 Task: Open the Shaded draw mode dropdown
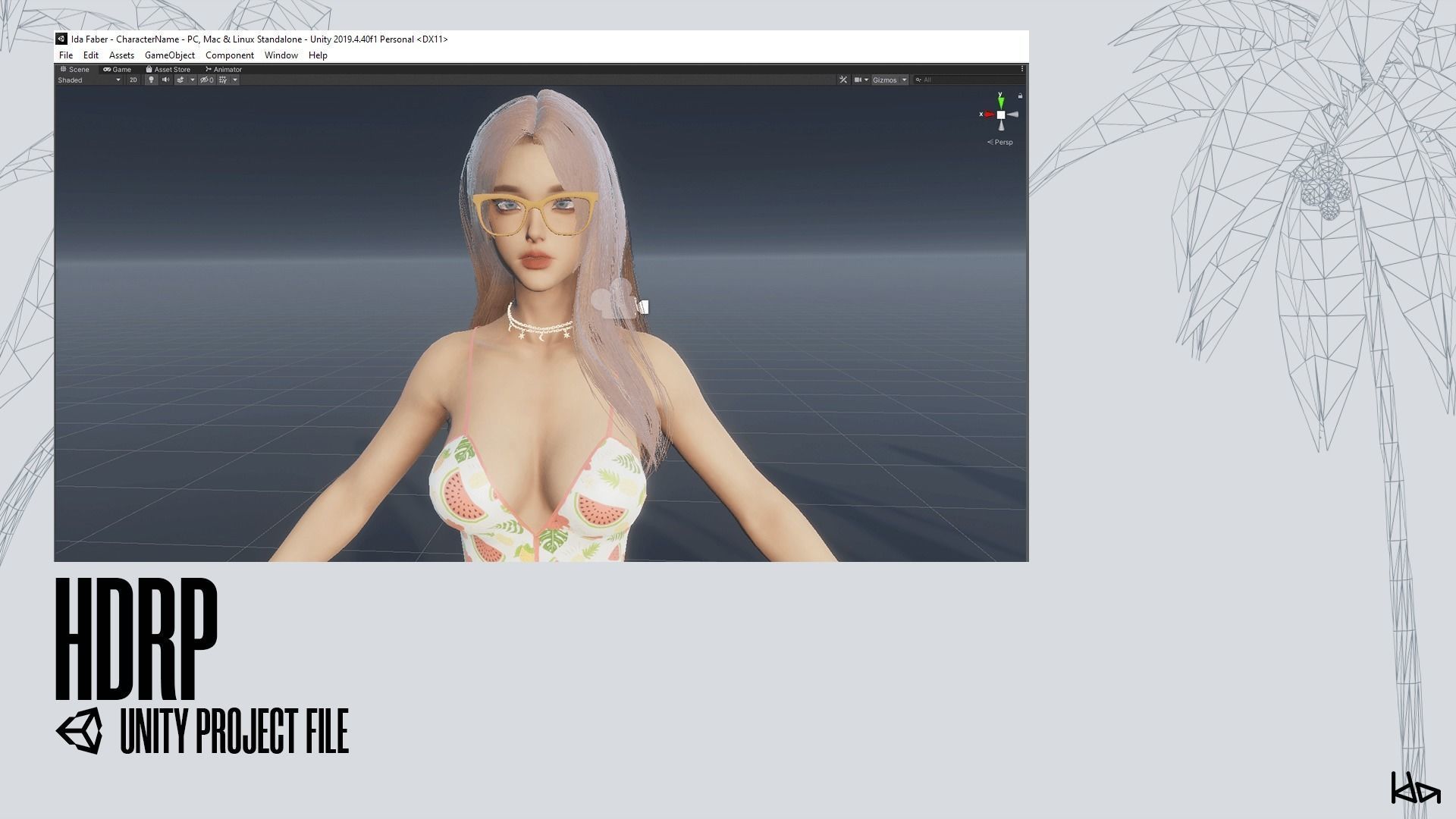(x=89, y=80)
